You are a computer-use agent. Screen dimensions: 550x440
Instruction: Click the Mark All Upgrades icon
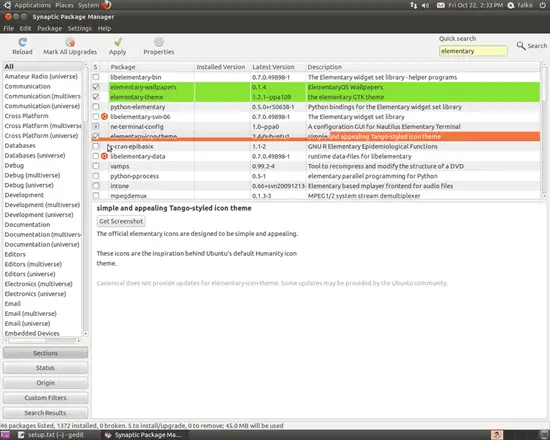(70, 42)
